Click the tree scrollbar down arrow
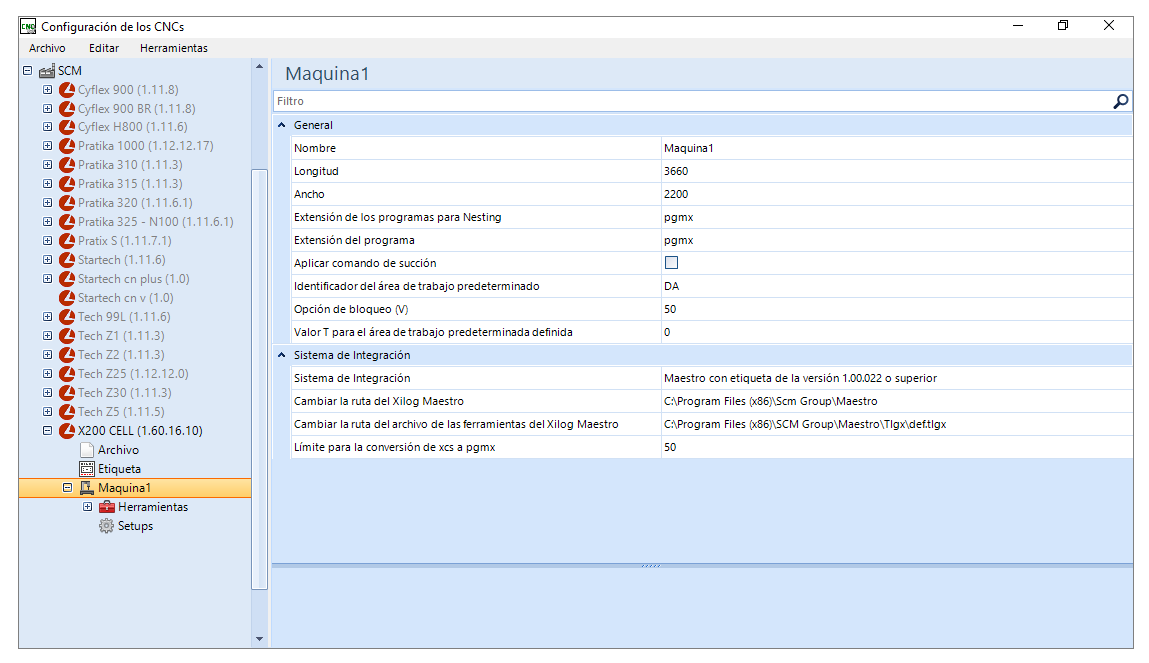1149x663 pixels. (259, 639)
